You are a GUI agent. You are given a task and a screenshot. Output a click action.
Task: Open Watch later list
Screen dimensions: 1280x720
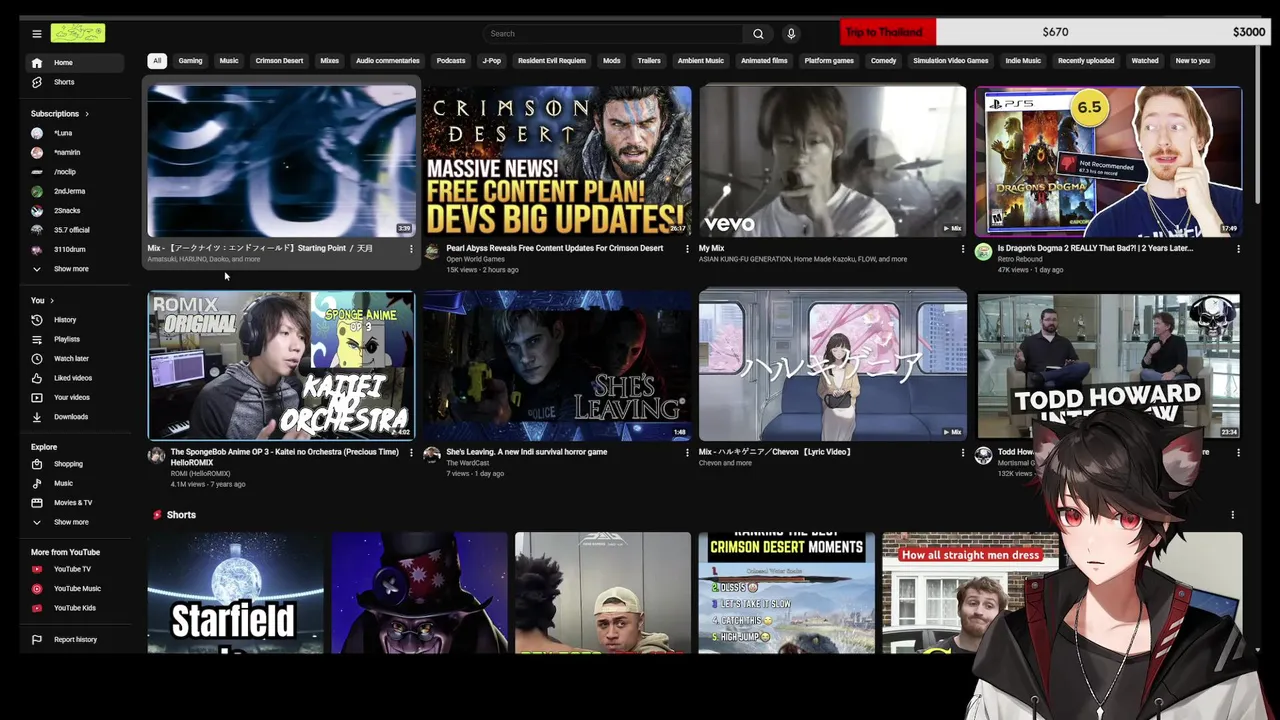pos(75,358)
